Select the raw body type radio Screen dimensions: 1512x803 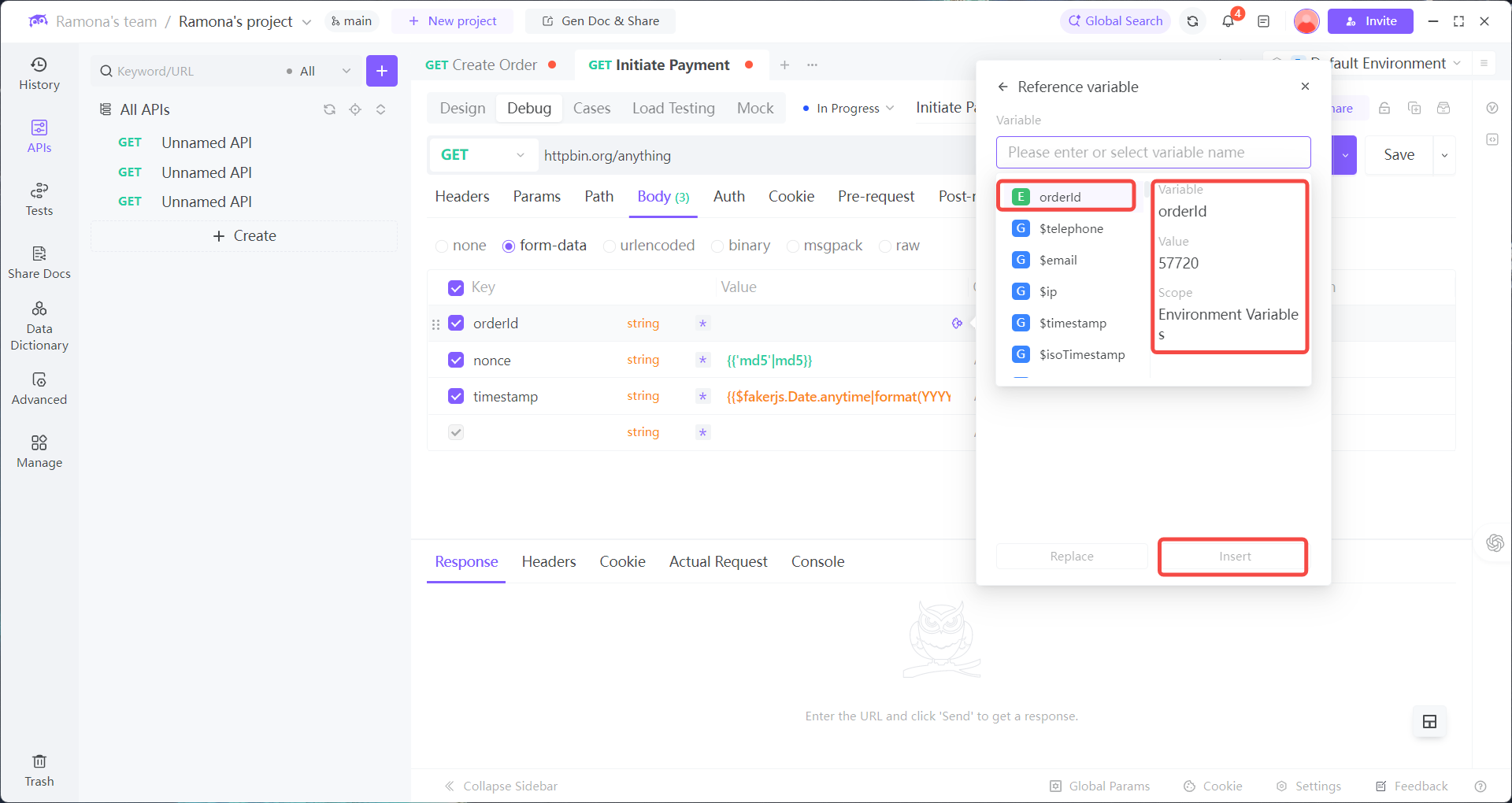click(884, 246)
